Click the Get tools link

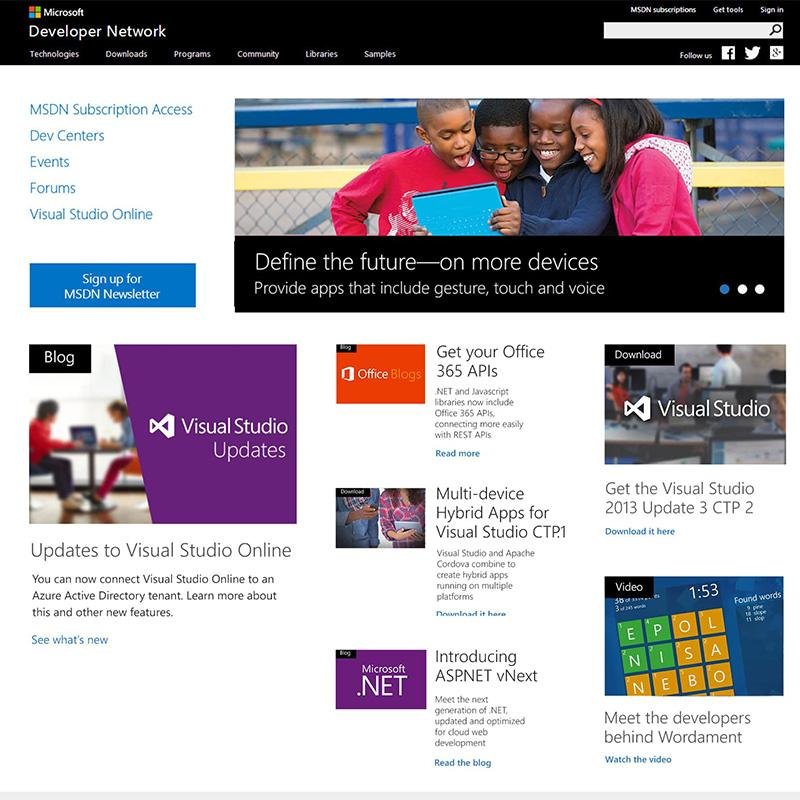728,10
